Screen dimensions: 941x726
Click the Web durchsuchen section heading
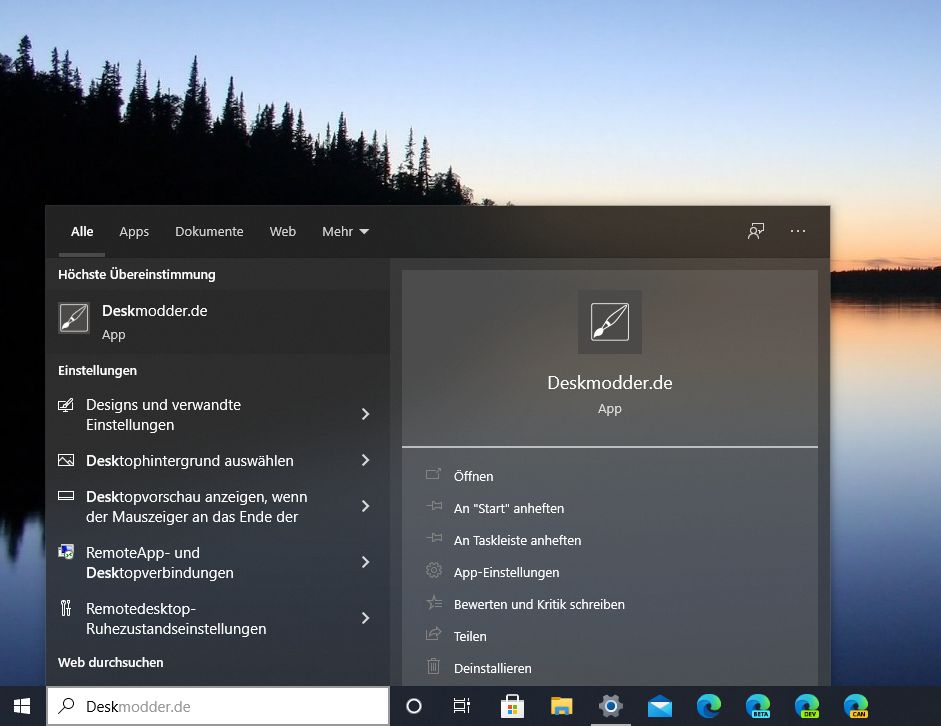tap(110, 662)
